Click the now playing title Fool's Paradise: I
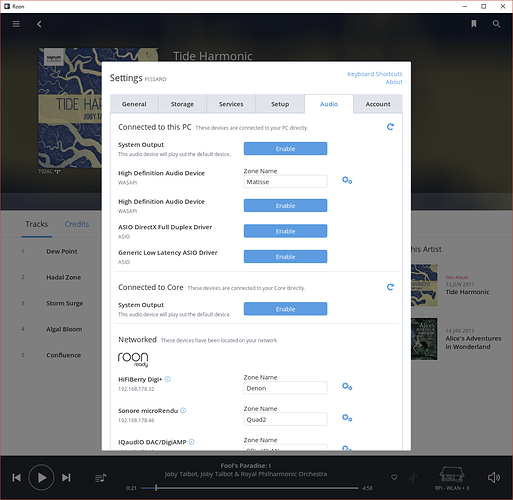The width and height of the screenshot is (513, 500). tap(246, 466)
